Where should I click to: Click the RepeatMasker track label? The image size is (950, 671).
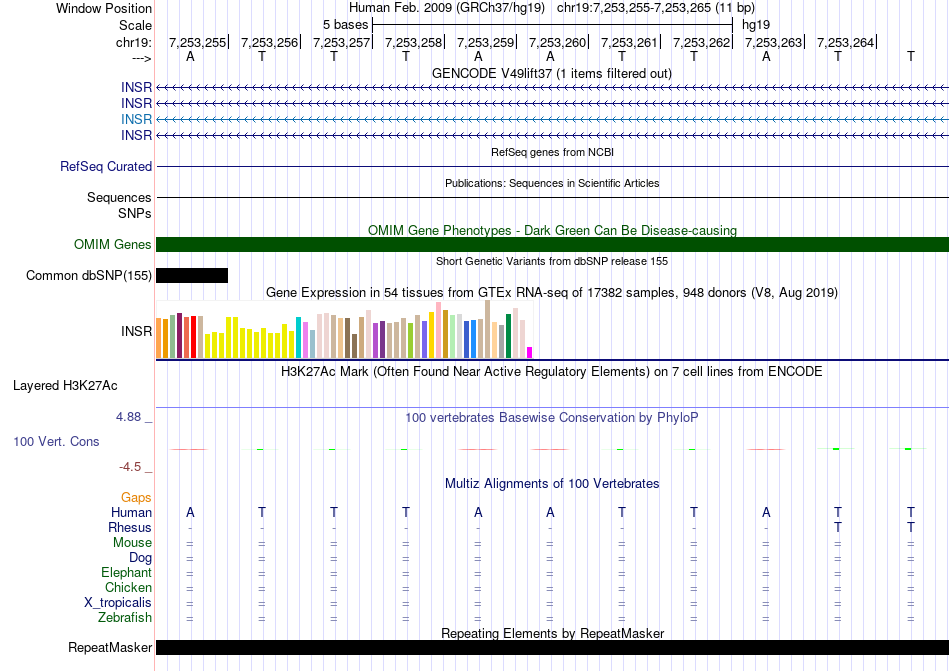109,648
